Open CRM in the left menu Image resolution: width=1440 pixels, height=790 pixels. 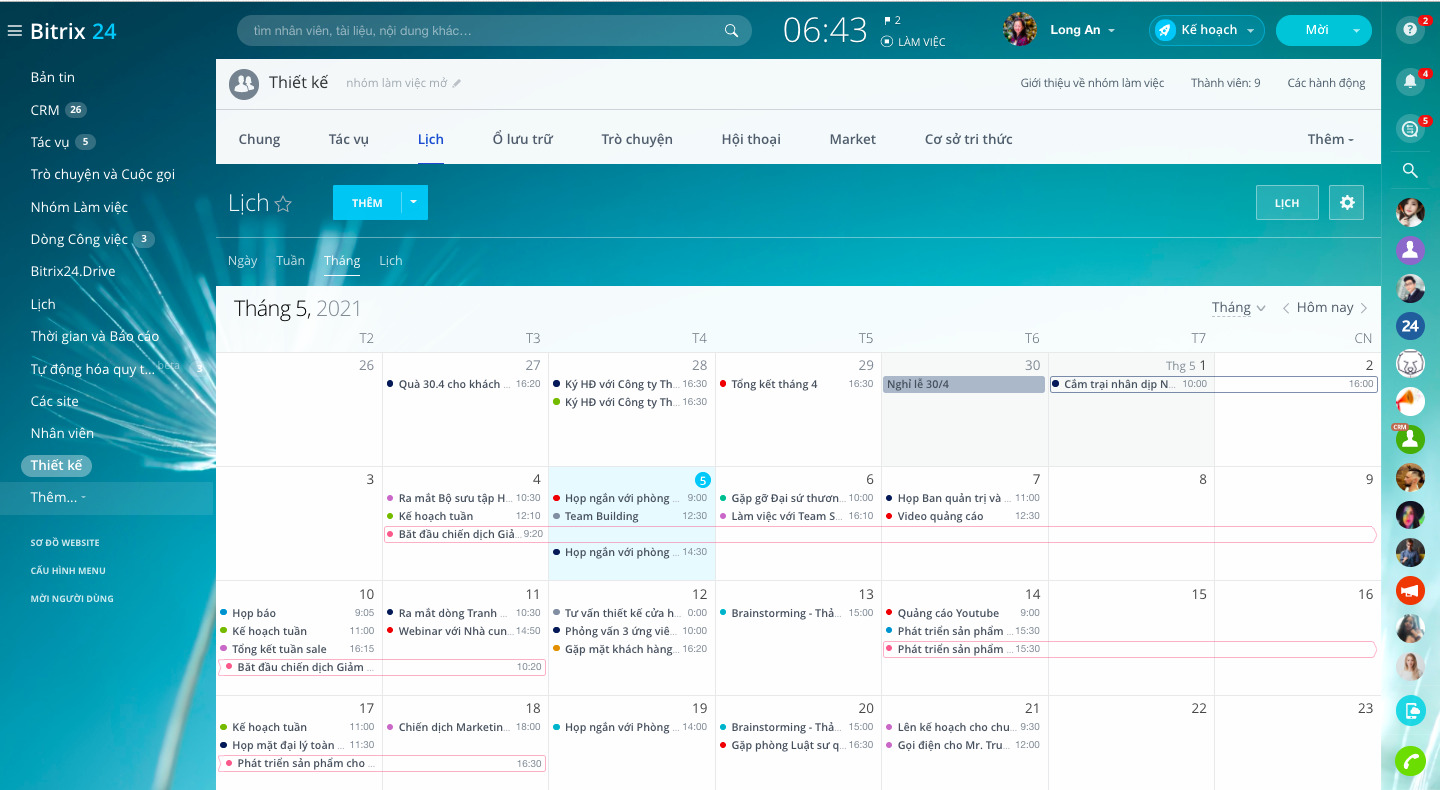[x=45, y=110]
